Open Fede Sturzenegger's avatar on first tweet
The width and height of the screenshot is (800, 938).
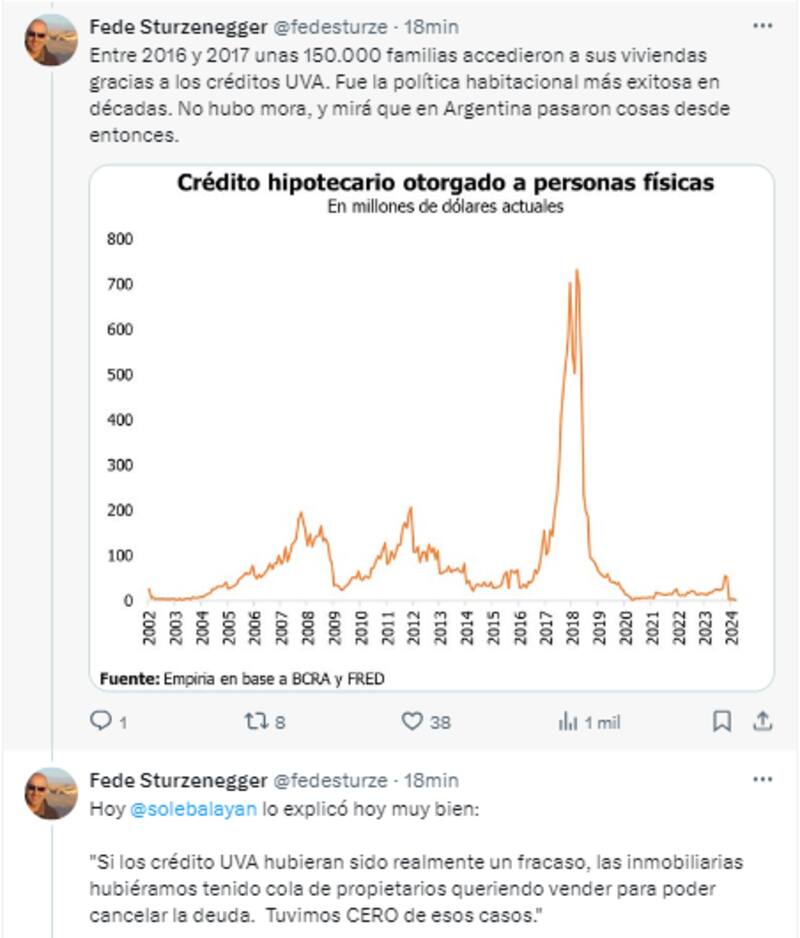pyautogui.click(x=51, y=40)
